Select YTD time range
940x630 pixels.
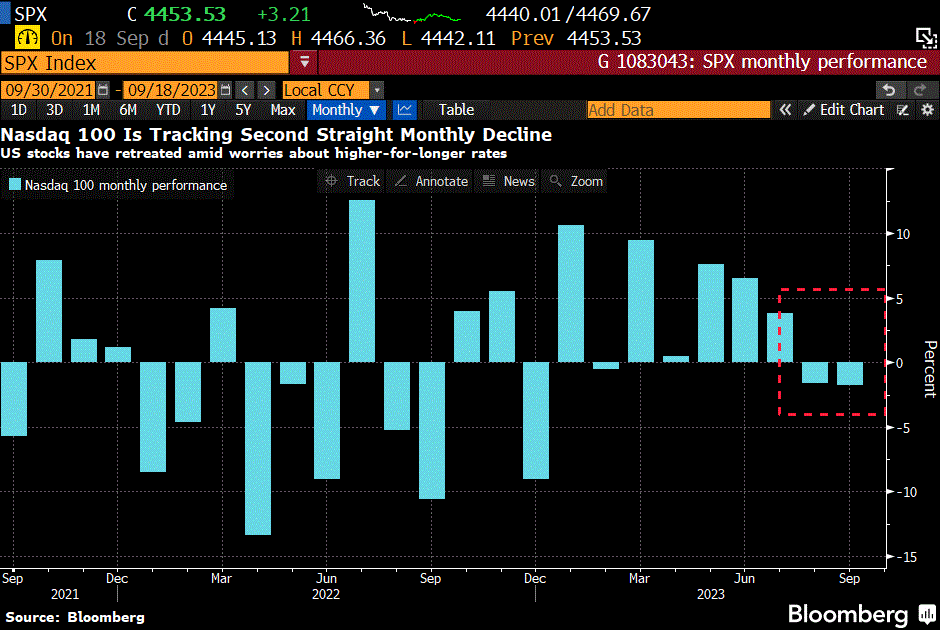(x=168, y=110)
